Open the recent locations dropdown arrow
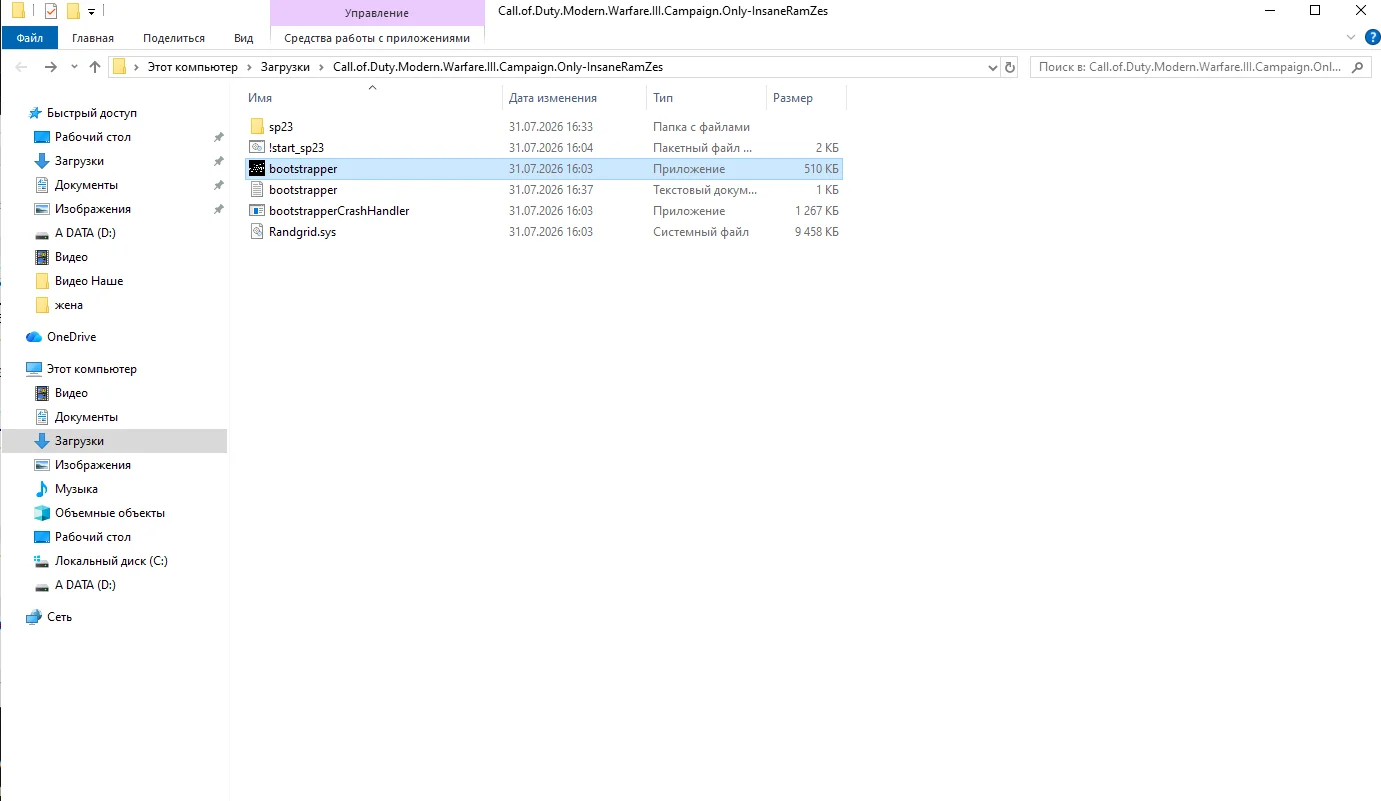The image size is (1381, 801). [73, 68]
